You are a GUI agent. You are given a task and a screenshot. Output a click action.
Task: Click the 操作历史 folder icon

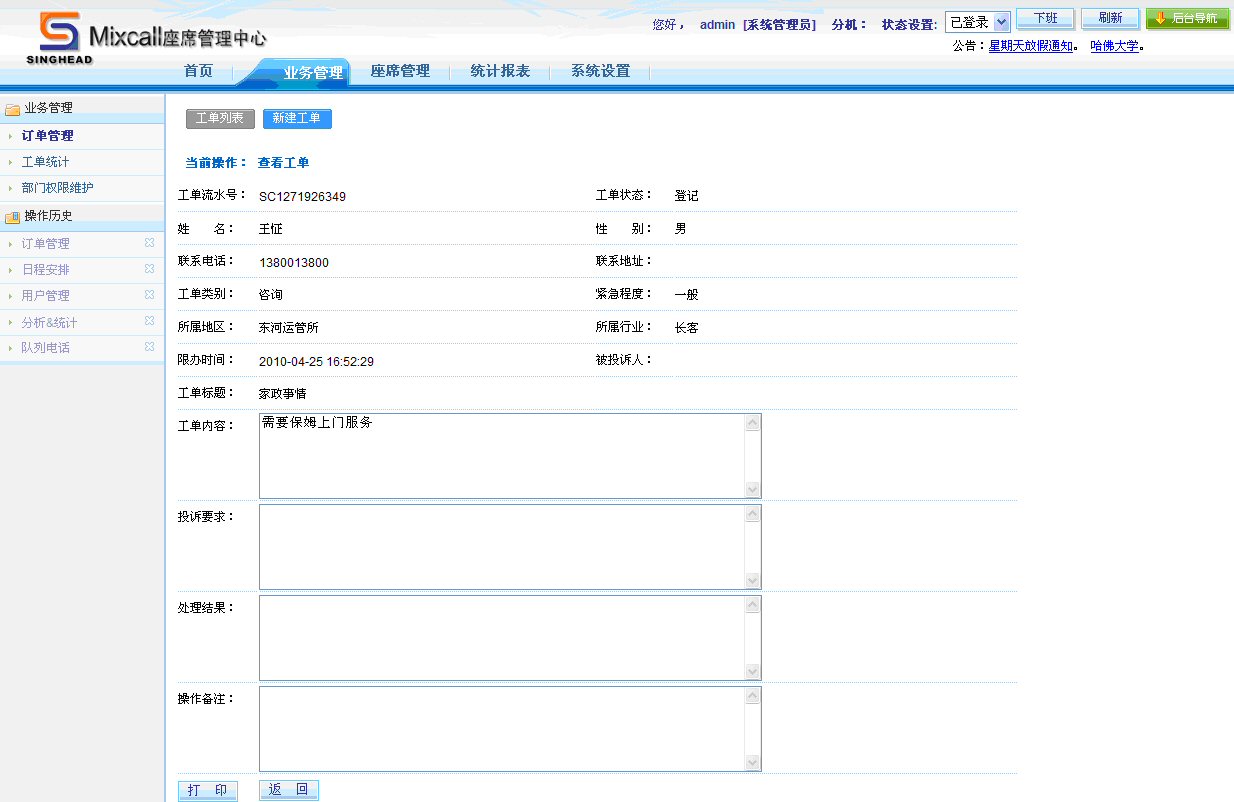pyautogui.click(x=13, y=216)
